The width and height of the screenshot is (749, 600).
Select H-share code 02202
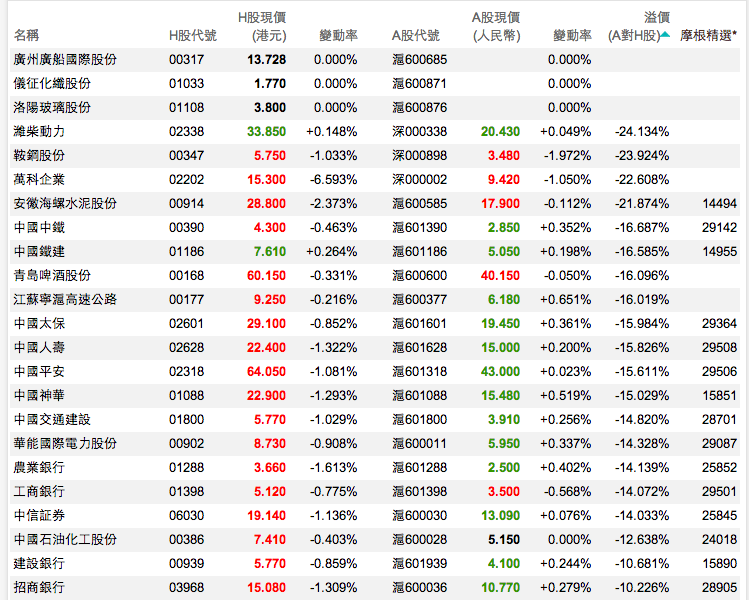(186, 180)
